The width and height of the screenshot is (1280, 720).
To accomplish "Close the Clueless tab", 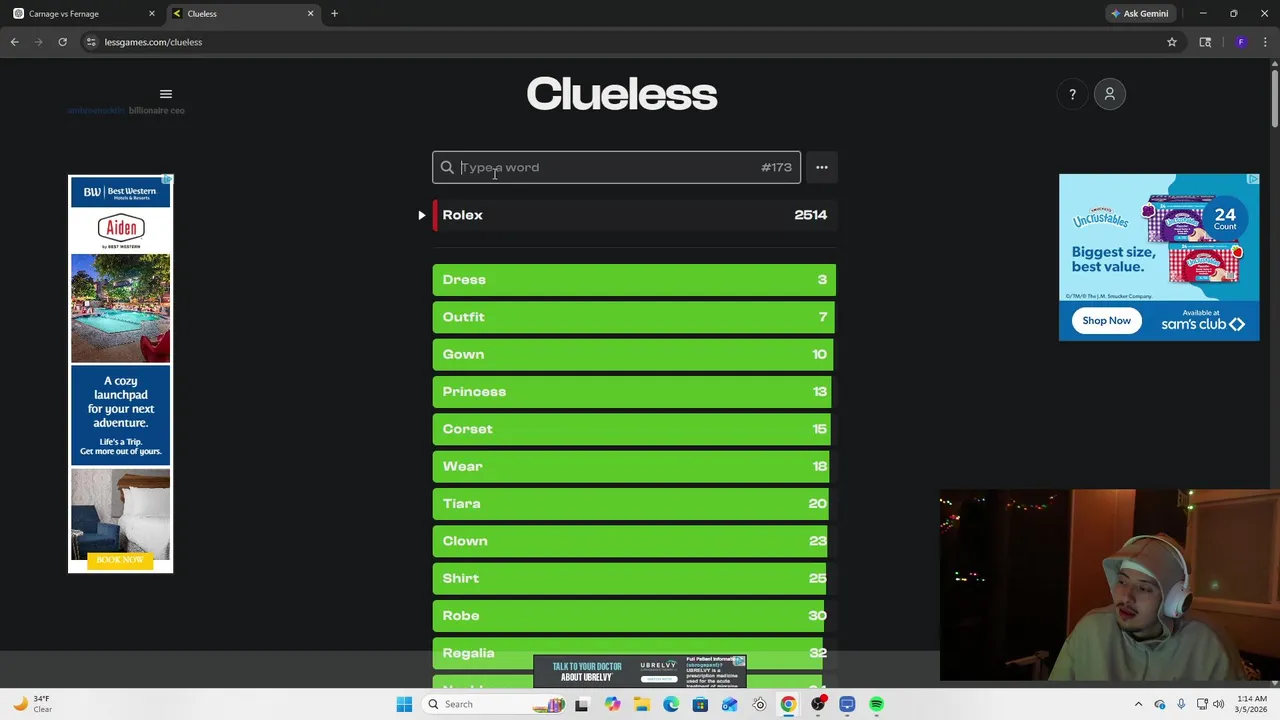I will [310, 13].
